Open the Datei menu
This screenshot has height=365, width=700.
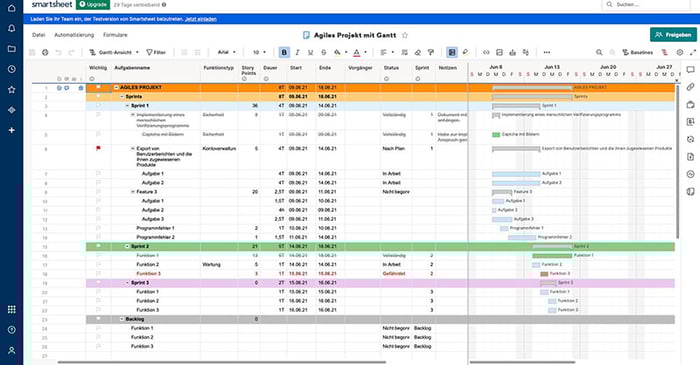[38, 35]
